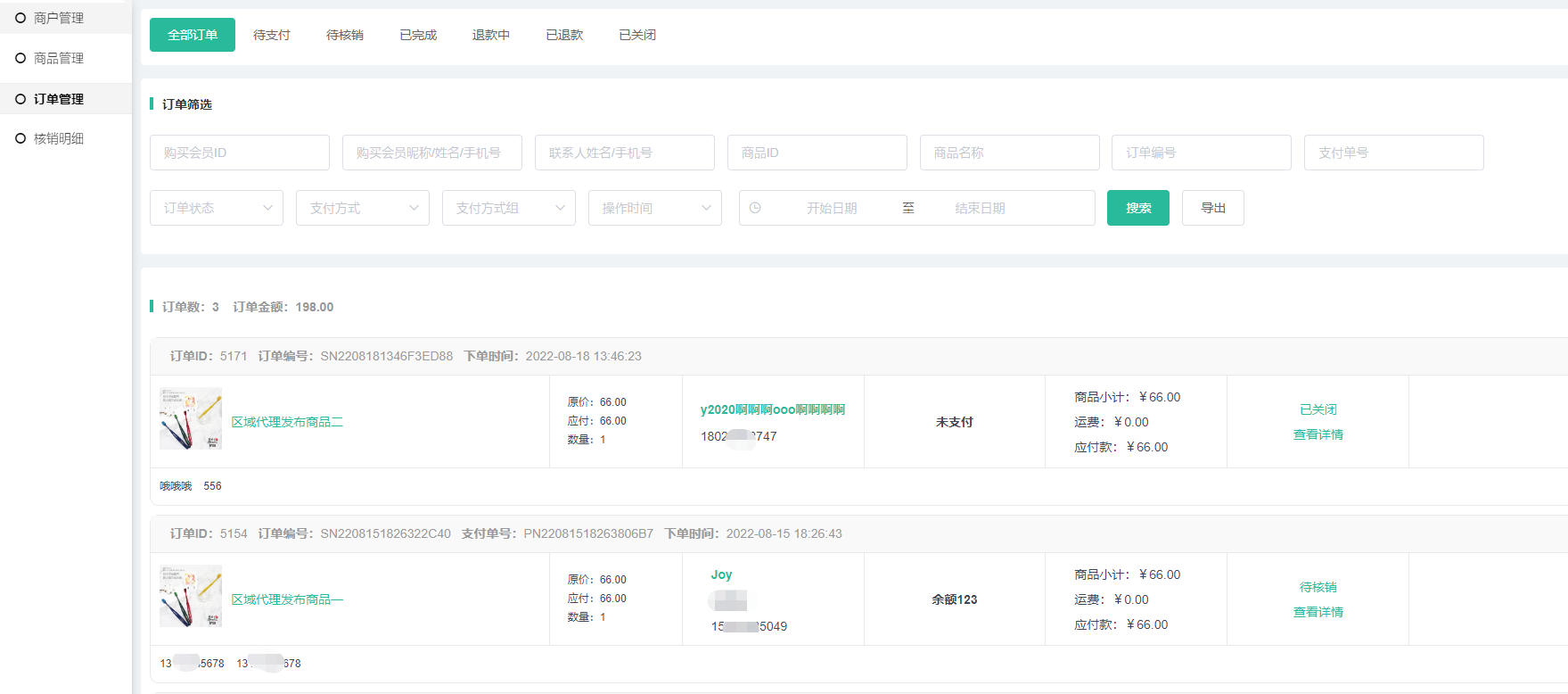This screenshot has width=1568, height=694.
Task: View details of order 5171
Action: (1318, 434)
